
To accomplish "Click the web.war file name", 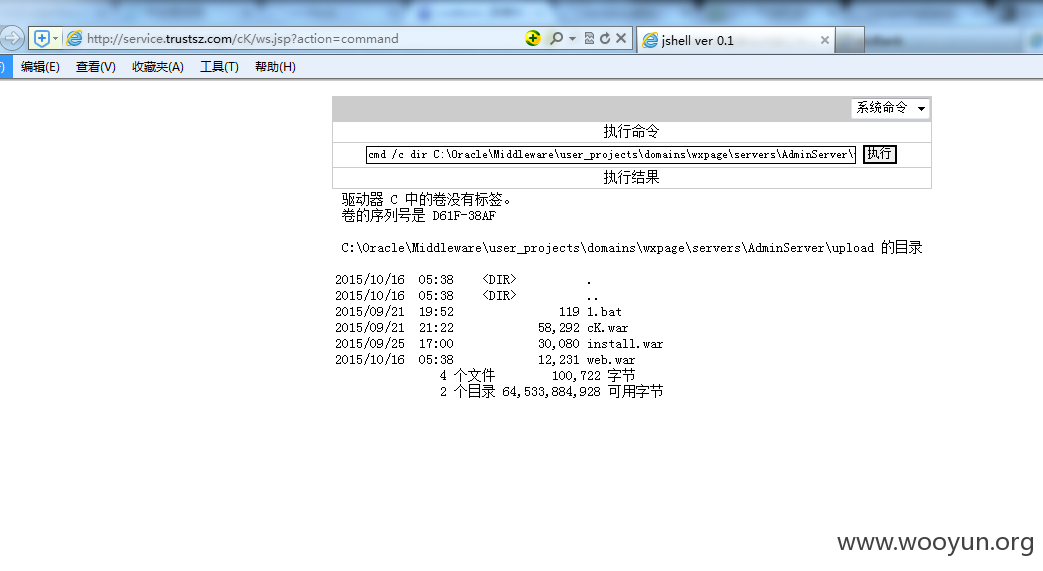I will pyautogui.click(x=611, y=359).
